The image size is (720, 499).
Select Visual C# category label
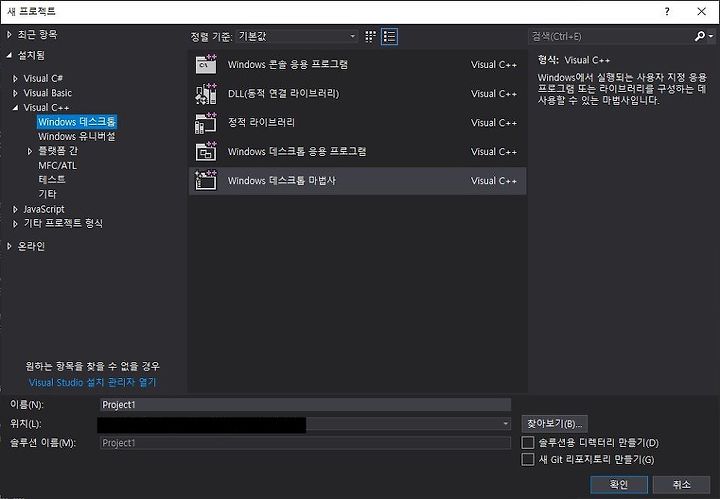[x=43, y=78]
